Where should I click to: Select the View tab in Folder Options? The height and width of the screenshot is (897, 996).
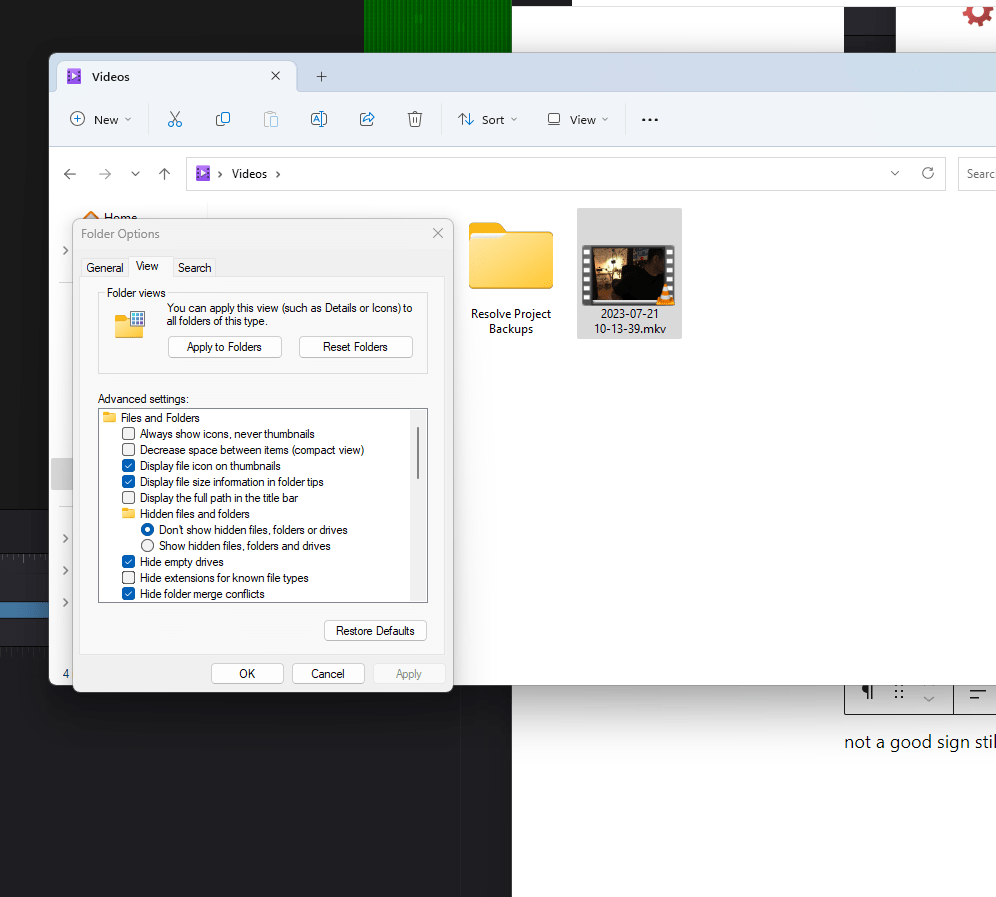[147, 266]
